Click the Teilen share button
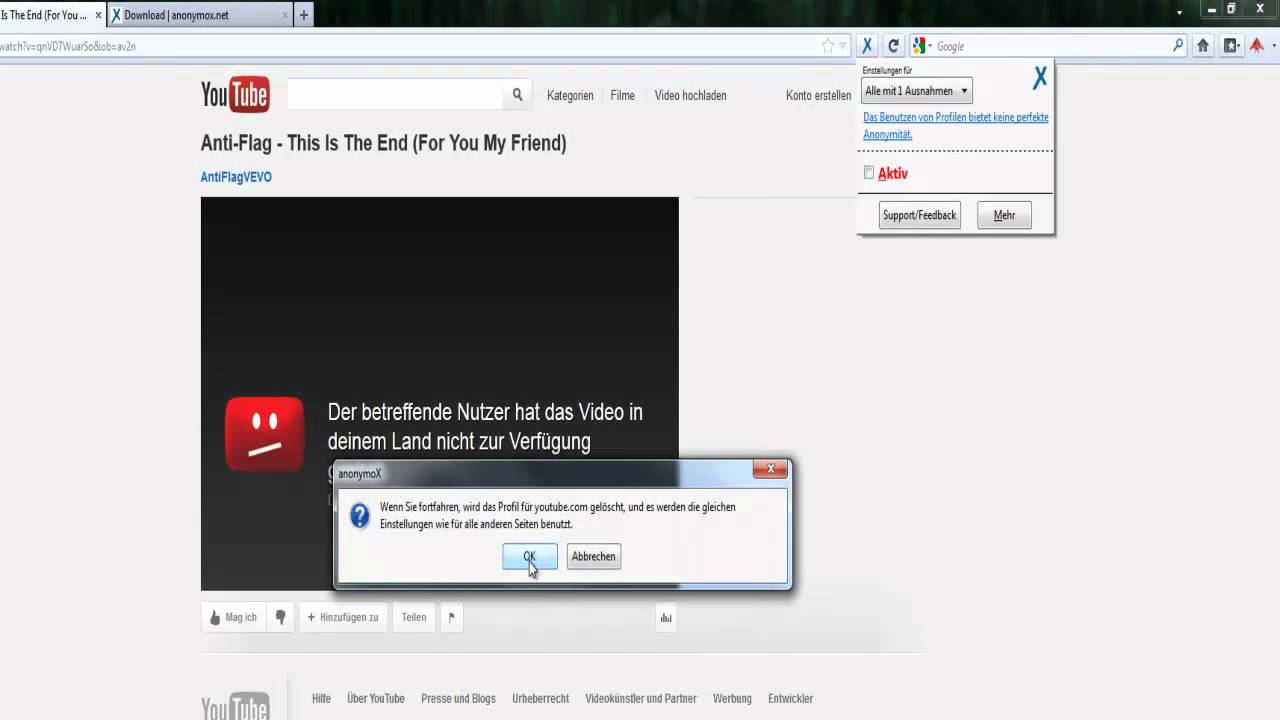 (x=414, y=618)
